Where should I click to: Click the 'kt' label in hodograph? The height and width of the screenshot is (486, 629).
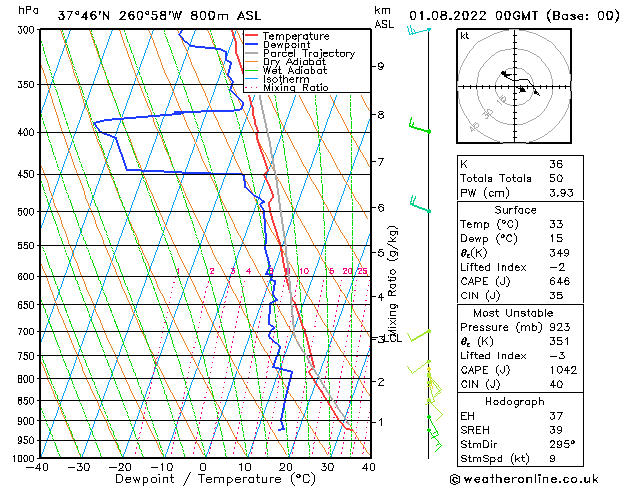[x=465, y=36]
